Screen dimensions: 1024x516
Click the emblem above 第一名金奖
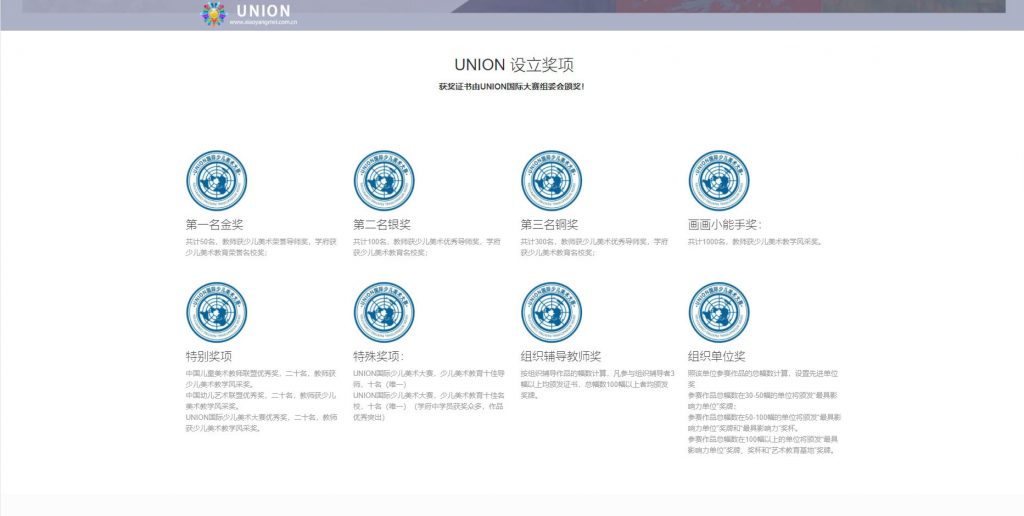(x=217, y=180)
